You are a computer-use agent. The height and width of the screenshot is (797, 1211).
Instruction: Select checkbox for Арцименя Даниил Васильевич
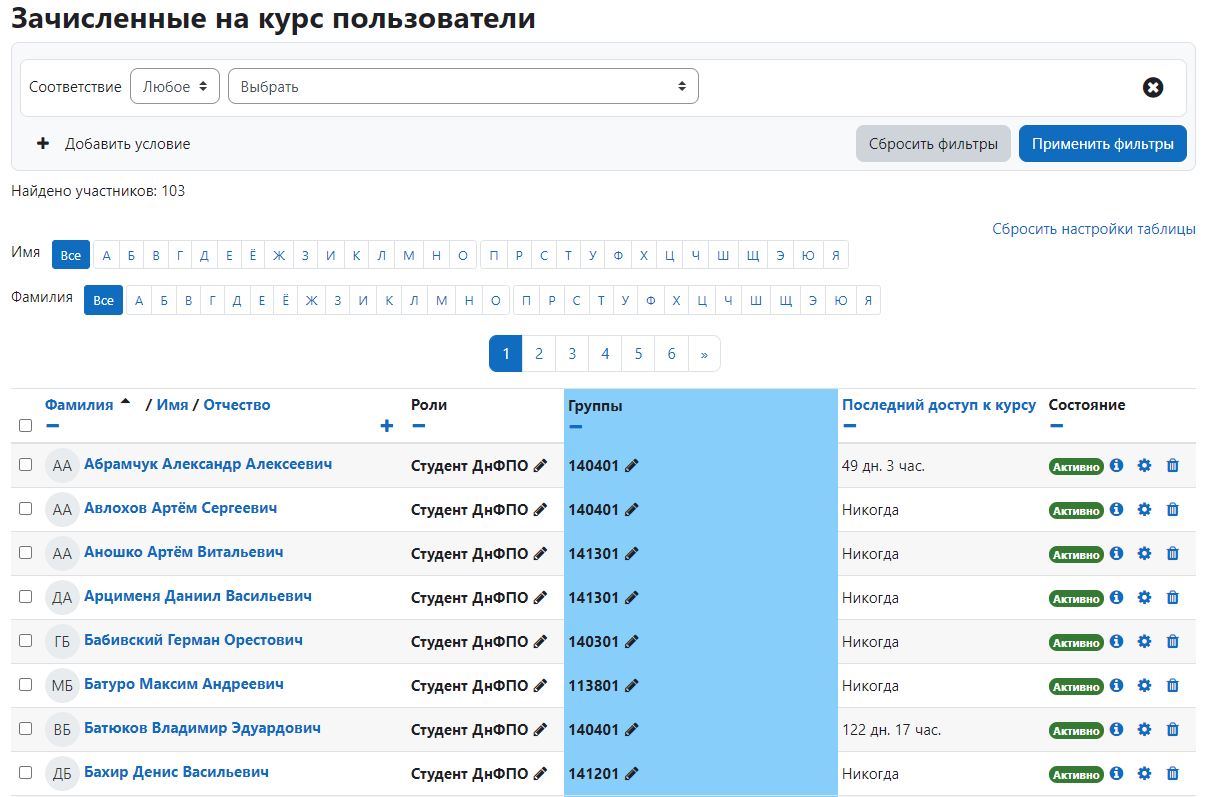[x=26, y=597]
